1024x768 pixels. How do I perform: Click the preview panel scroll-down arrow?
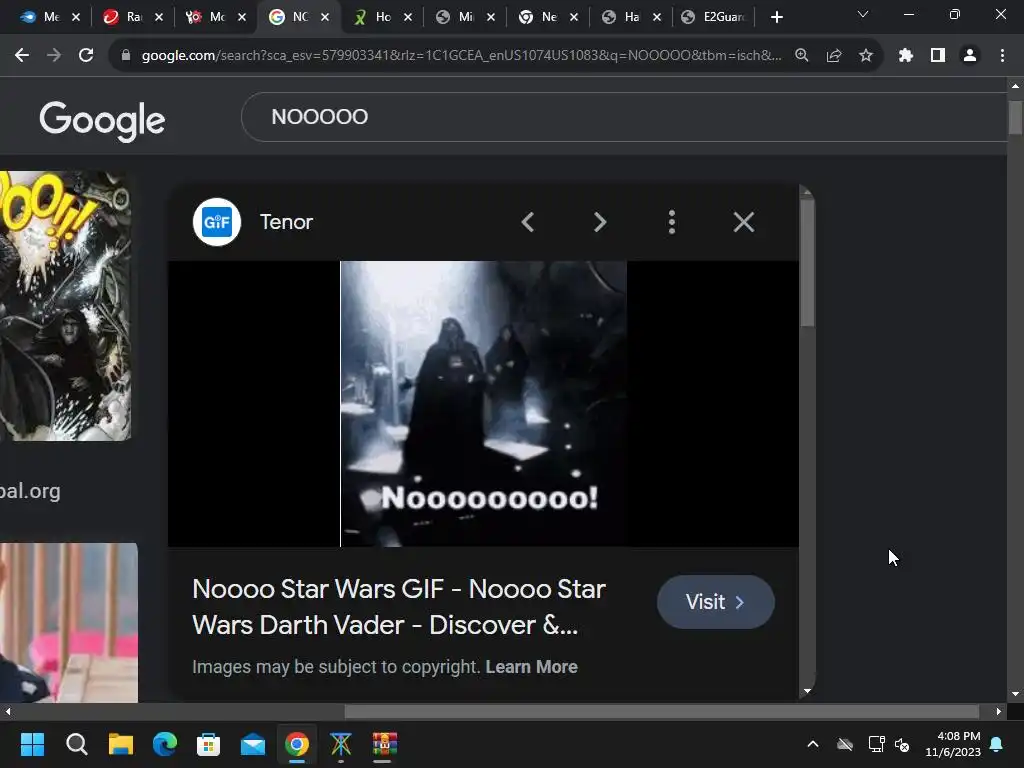tap(808, 691)
